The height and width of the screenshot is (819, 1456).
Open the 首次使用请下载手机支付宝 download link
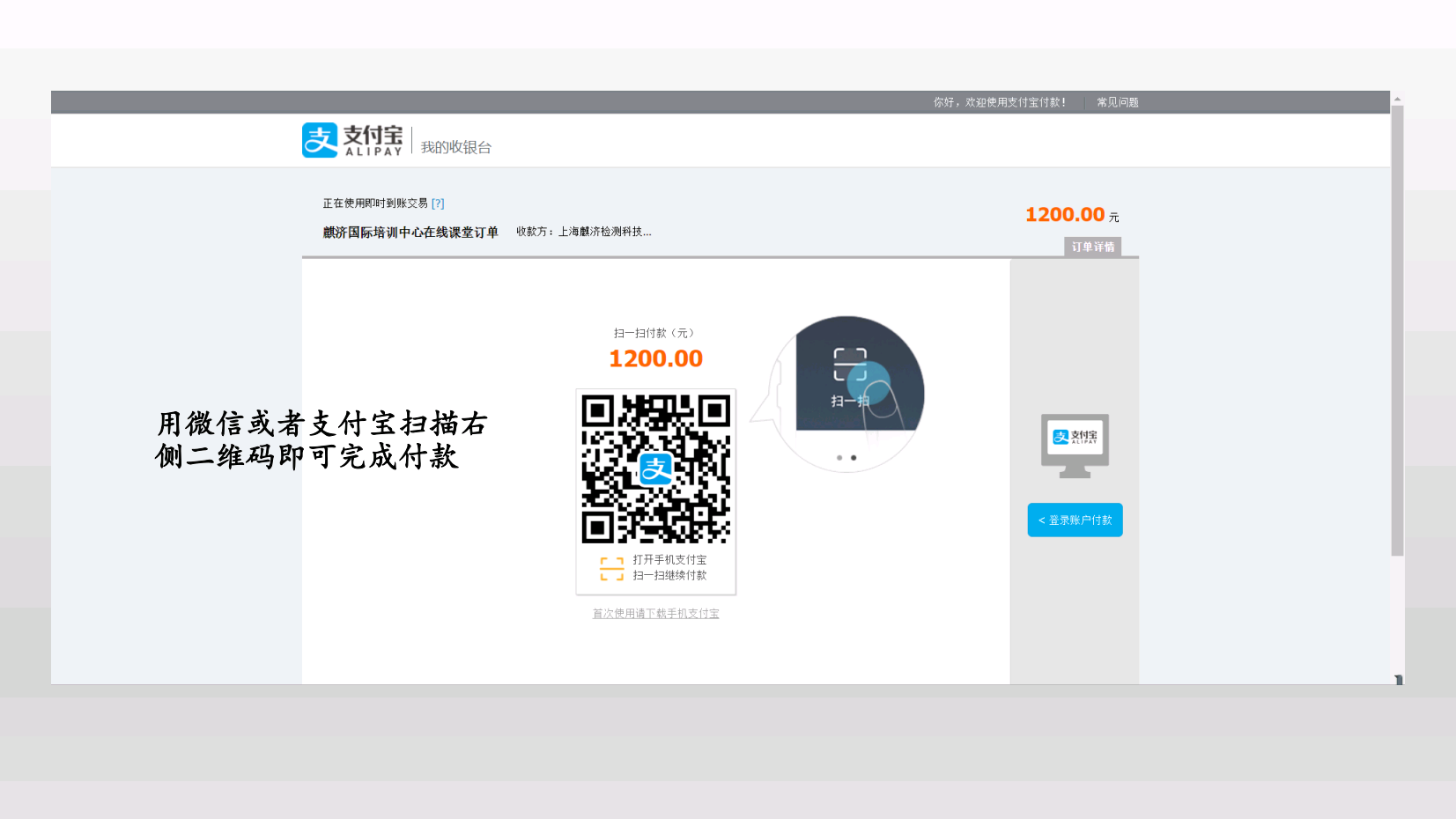click(x=655, y=614)
